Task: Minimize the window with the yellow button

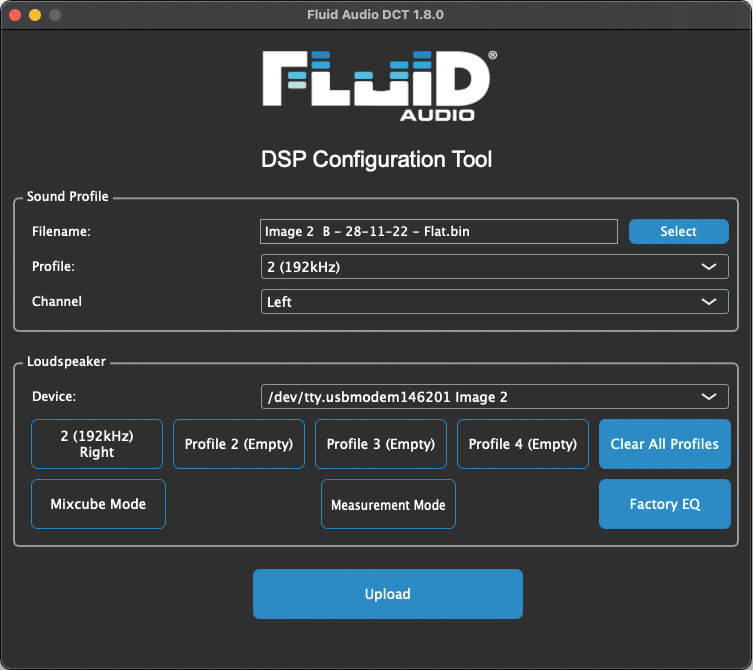Action: click(x=34, y=15)
